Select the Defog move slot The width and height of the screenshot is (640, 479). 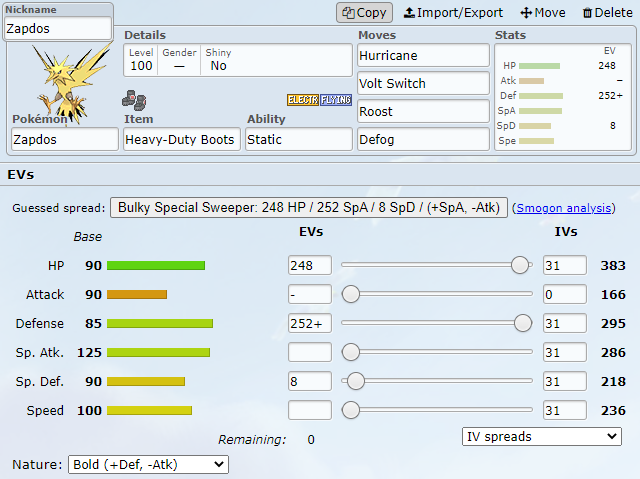(x=423, y=139)
